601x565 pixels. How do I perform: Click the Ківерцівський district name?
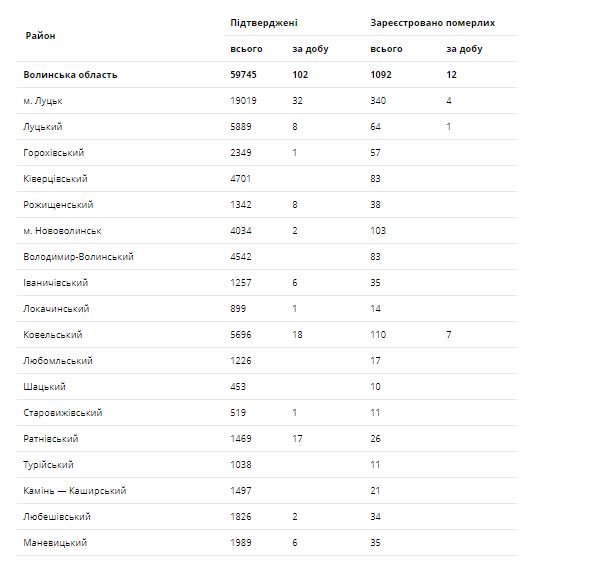coord(55,179)
